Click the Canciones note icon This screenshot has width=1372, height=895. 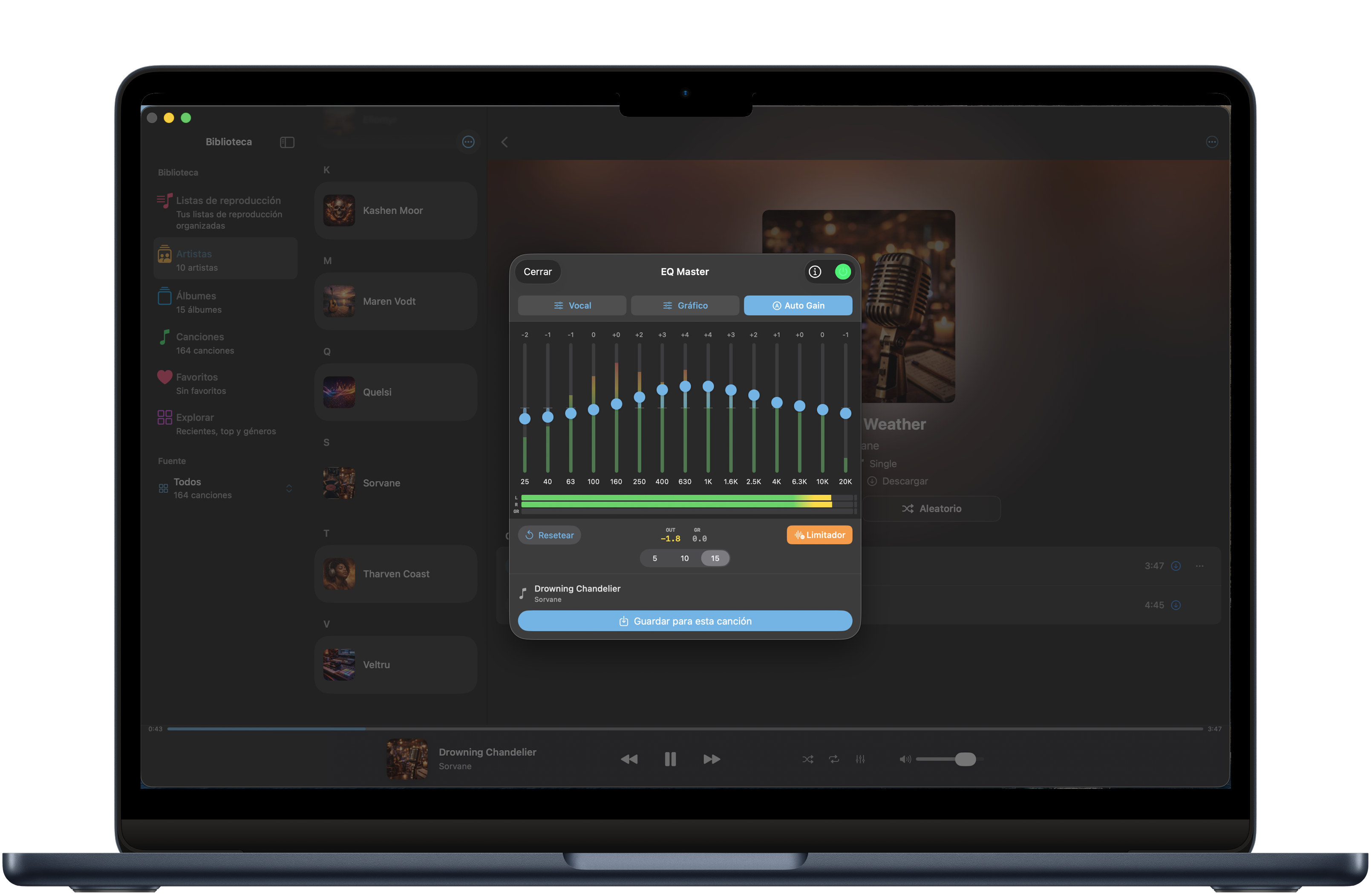tap(164, 337)
